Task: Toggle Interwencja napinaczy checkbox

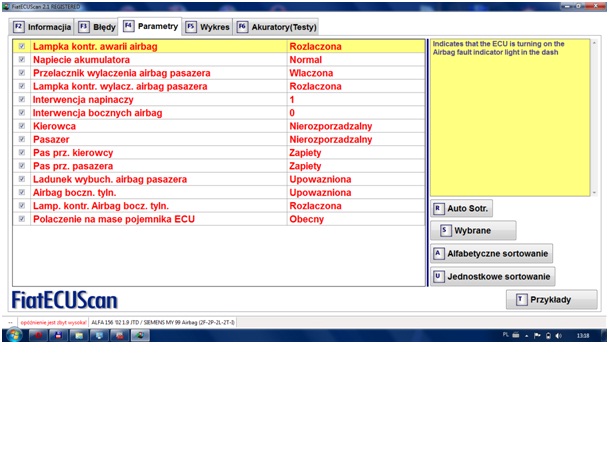Action: point(22,99)
